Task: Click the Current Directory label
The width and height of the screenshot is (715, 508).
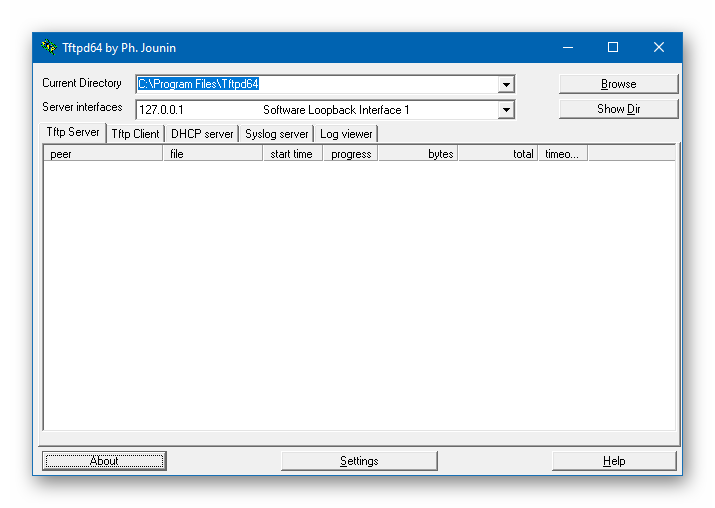Action: (82, 83)
